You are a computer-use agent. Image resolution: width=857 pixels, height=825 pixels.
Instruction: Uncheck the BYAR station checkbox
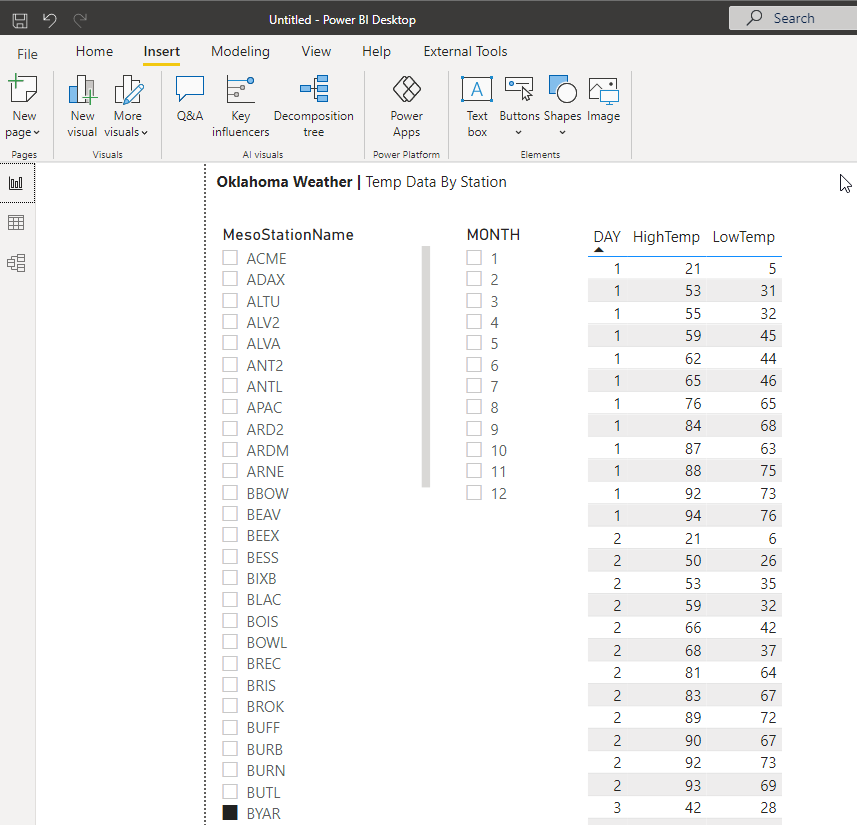[230, 812]
